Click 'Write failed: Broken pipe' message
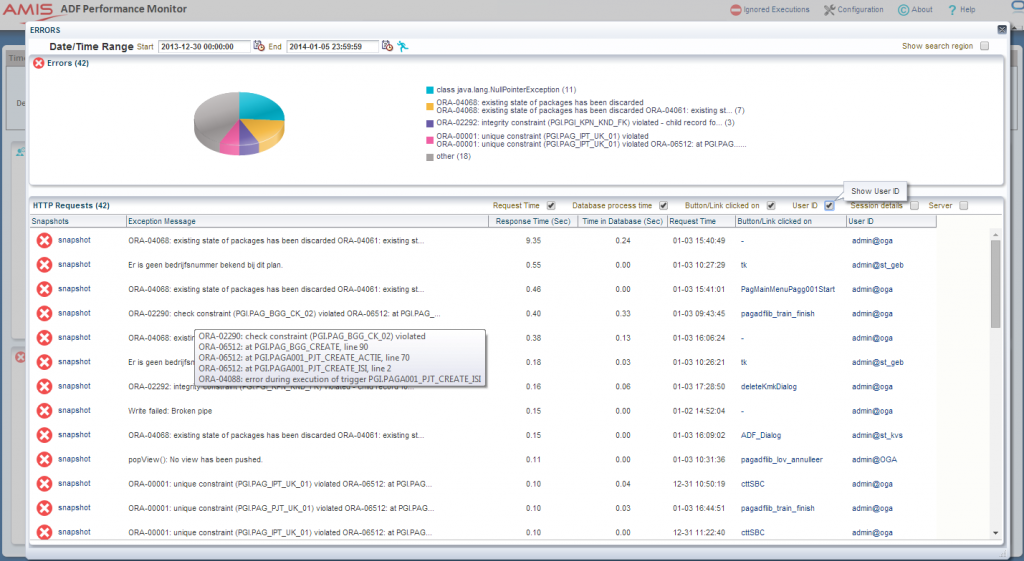1024x561 pixels. tap(170, 411)
